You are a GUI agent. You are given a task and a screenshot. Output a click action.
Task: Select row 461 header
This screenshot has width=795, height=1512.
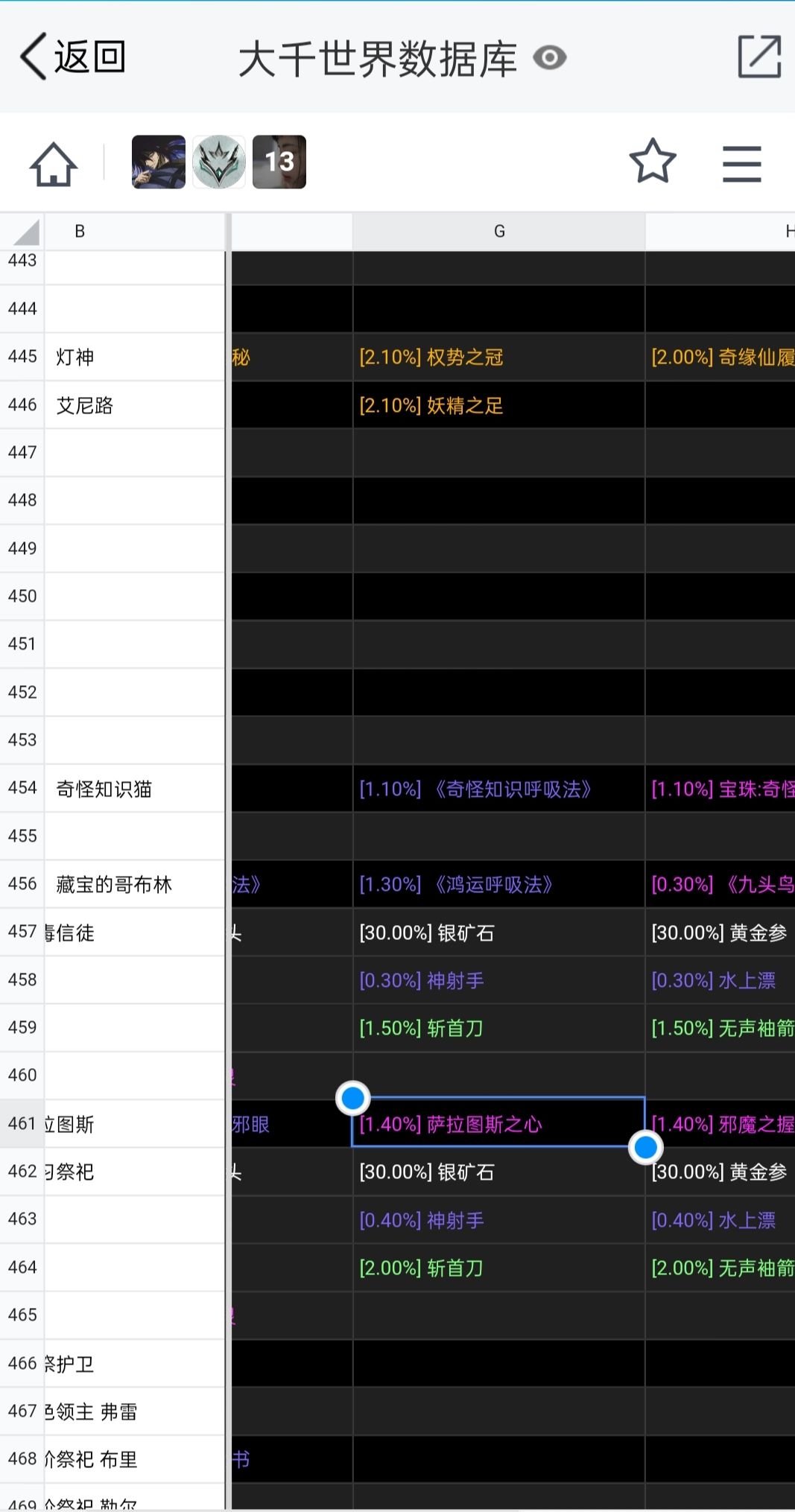tap(22, 1123)
